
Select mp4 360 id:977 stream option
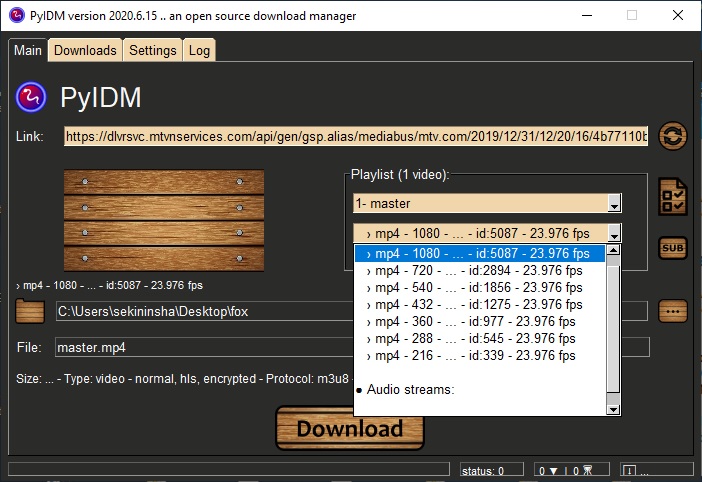click(x=479, y=321)
